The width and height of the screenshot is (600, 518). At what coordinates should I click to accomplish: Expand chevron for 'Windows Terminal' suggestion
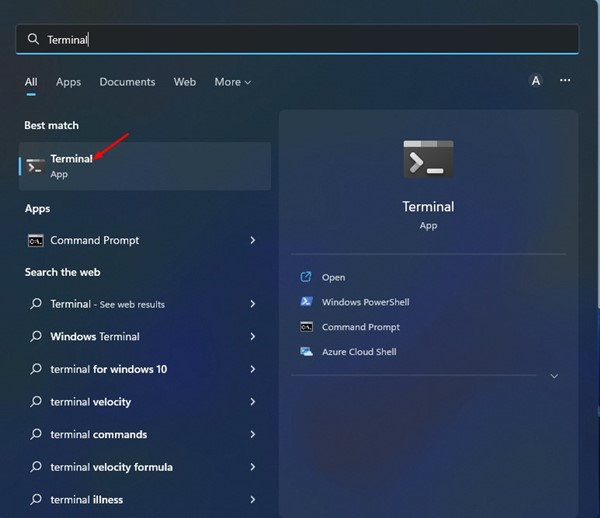(x=253, y=336)
